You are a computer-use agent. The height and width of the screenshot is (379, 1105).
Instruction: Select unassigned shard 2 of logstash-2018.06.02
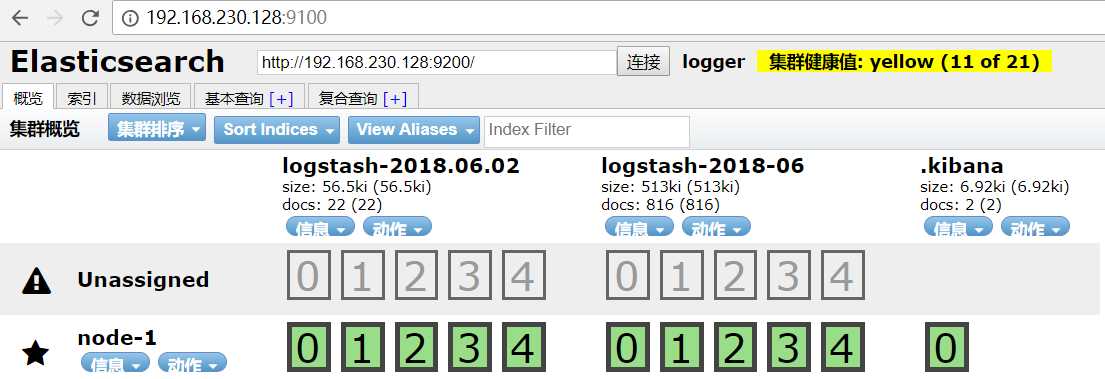pos(416,275)
